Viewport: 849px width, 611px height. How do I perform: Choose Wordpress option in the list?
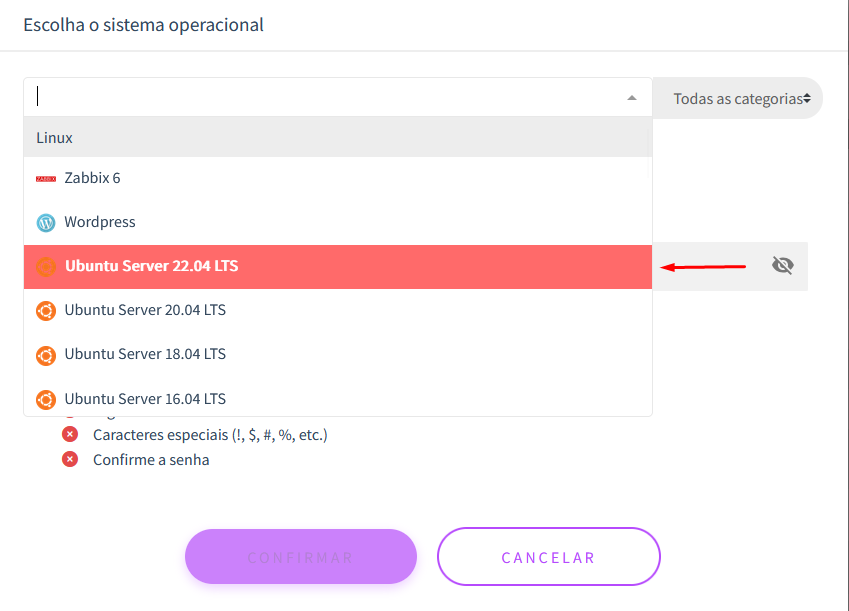click(338, 222)
